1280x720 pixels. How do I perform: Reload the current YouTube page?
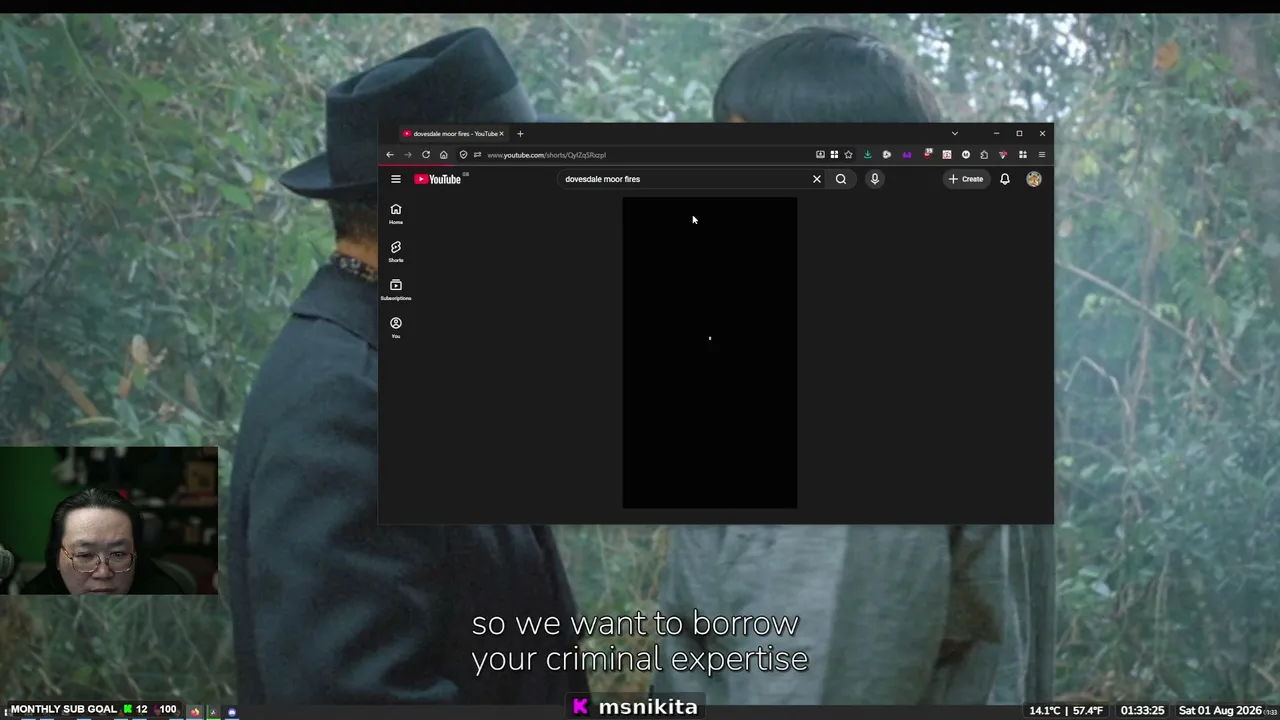tap(426, 155)
